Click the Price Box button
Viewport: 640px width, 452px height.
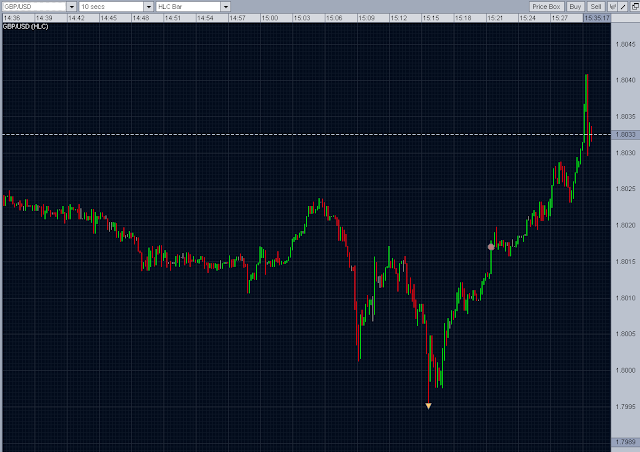547,7
